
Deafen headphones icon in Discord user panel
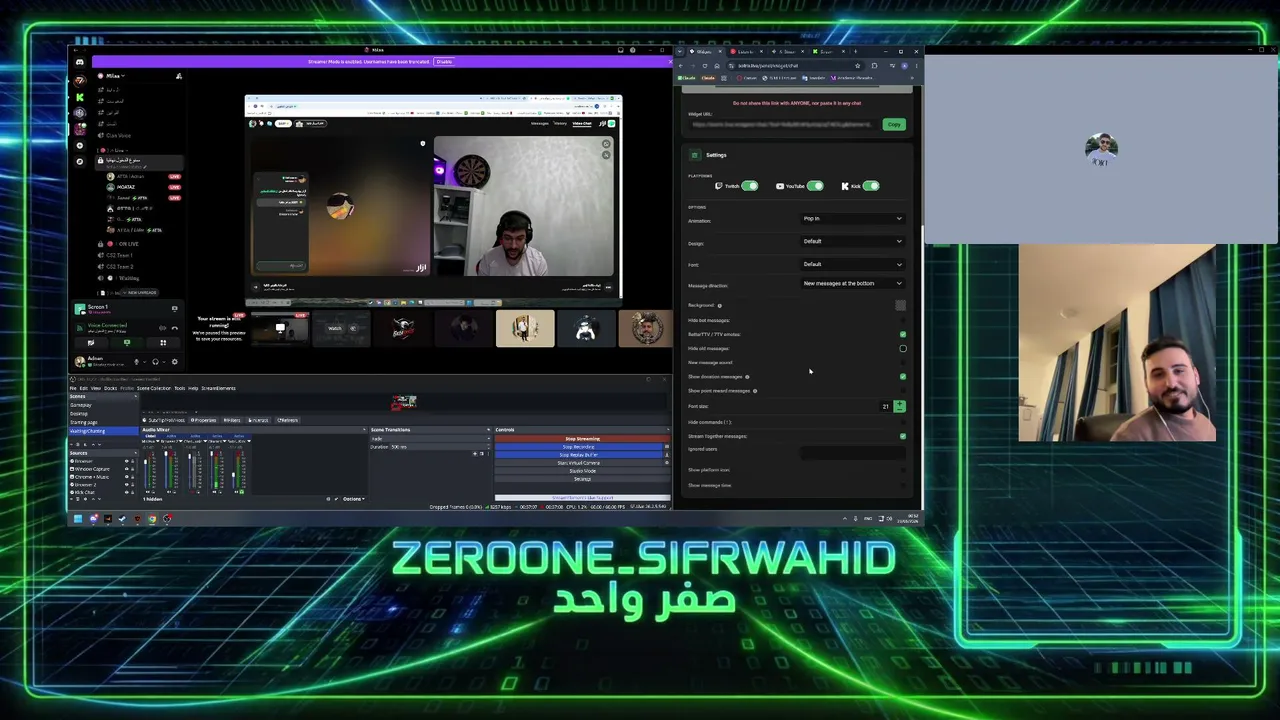155,362
